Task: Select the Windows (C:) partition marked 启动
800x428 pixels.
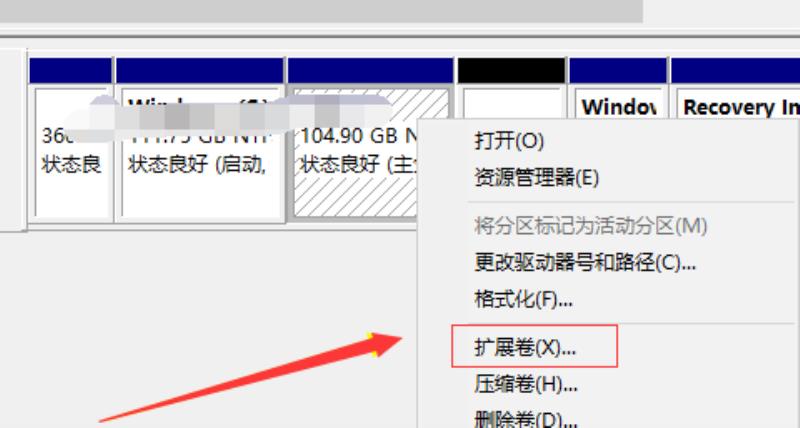Action: (200, 152)
